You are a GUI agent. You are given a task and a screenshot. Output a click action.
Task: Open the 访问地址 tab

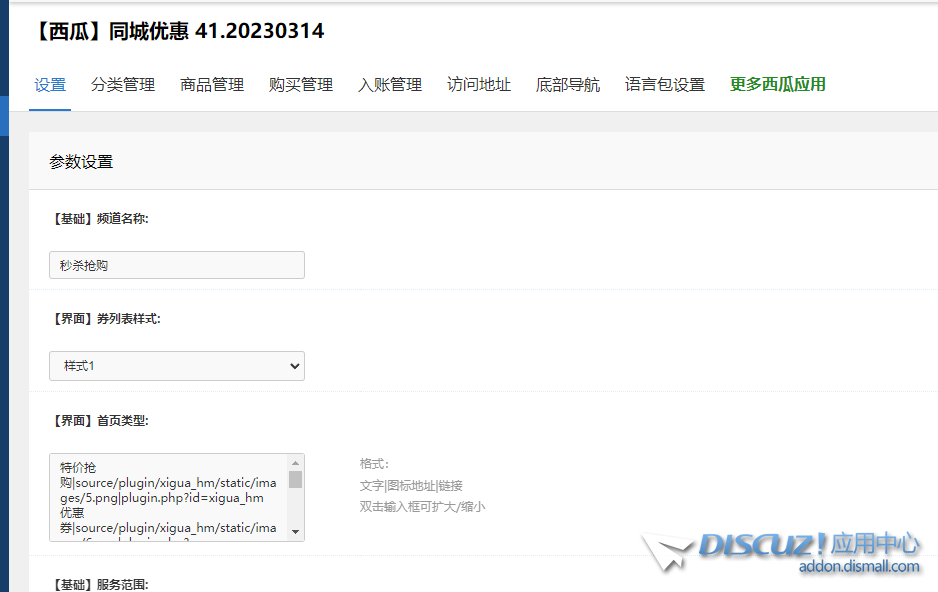tap(479, 85)
